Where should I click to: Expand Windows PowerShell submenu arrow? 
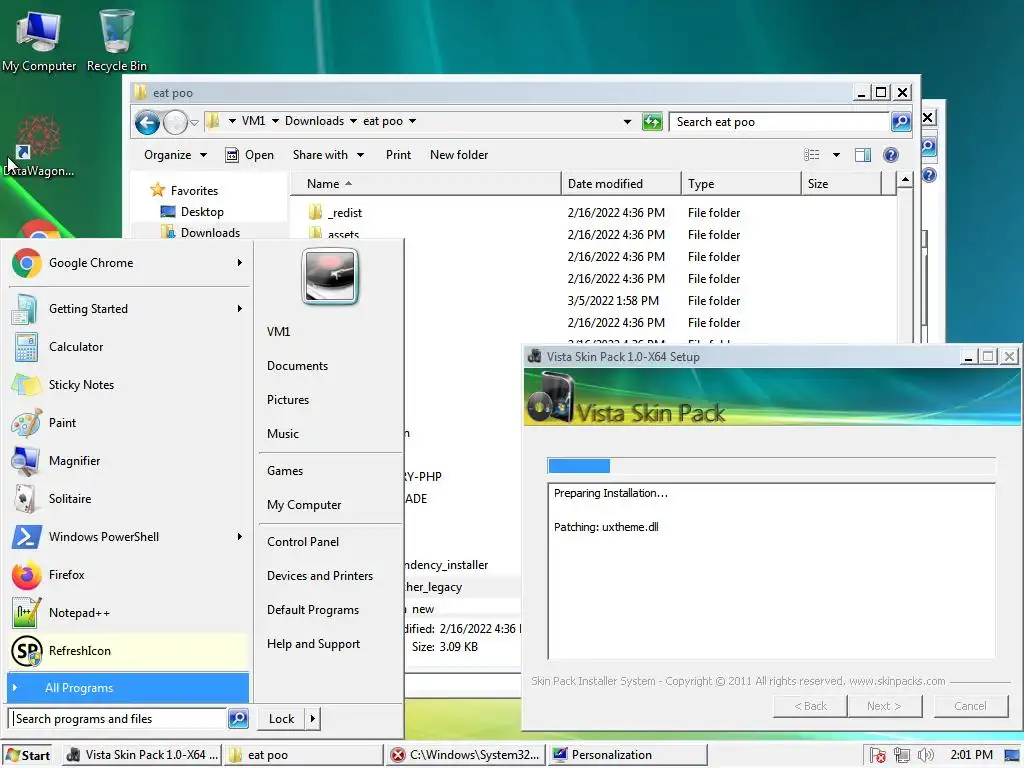pyautogui.click(x=240, y=537)
